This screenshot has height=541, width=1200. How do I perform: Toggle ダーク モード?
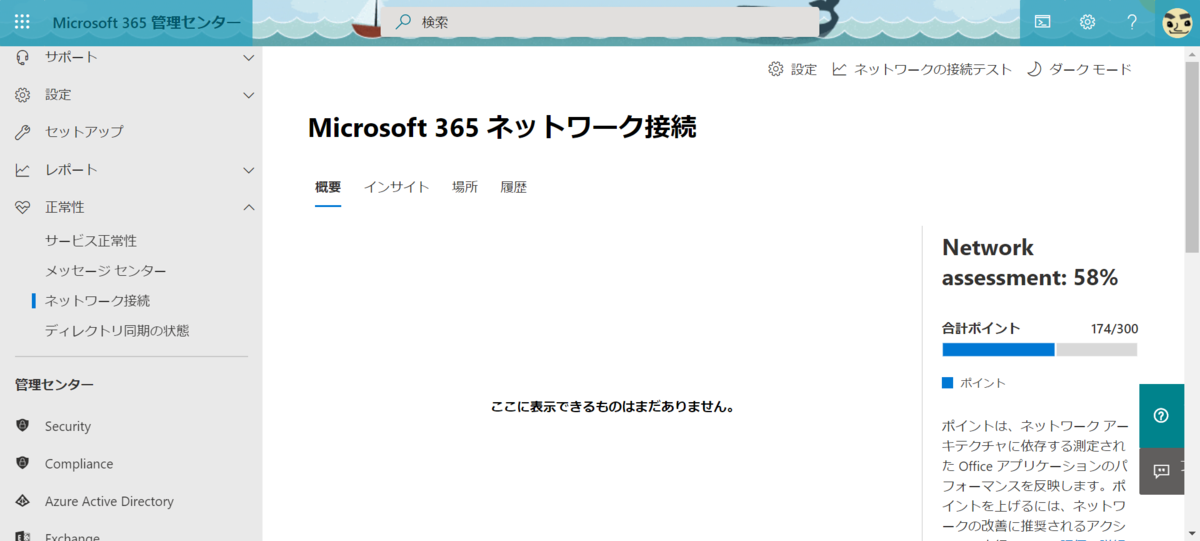point(1091,69)
